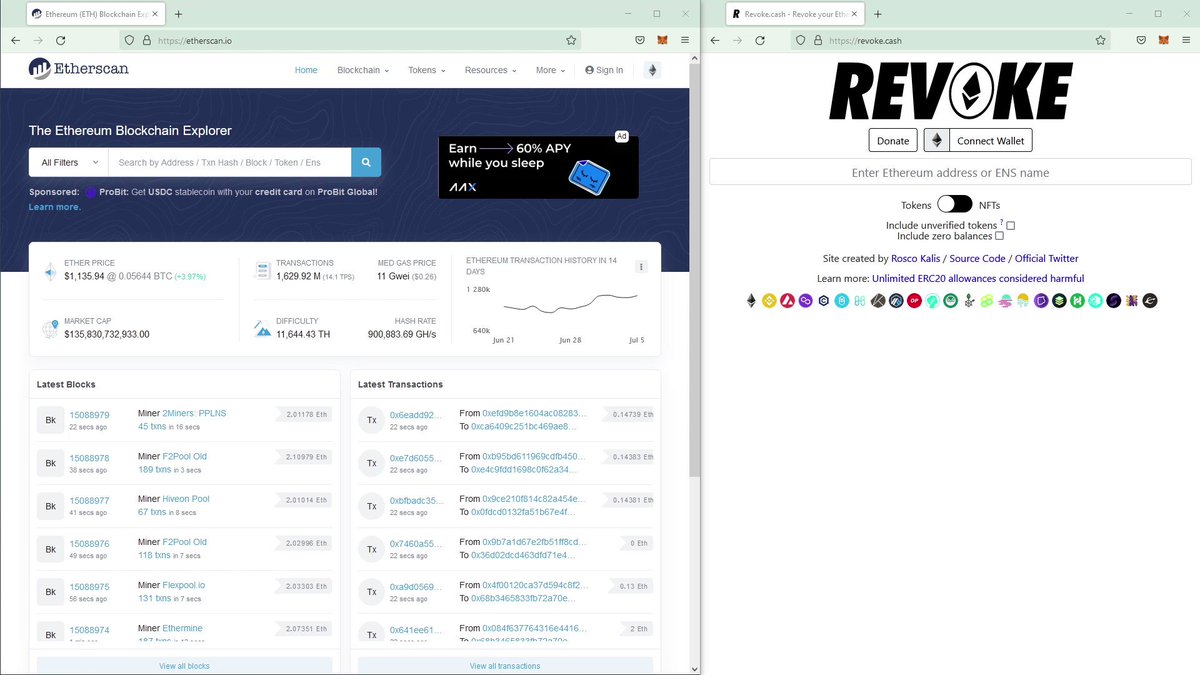Click the shield icon in etherscan.io address bar
The height and width of the screenshot is (675, 1200).
[x=128, y=40]
